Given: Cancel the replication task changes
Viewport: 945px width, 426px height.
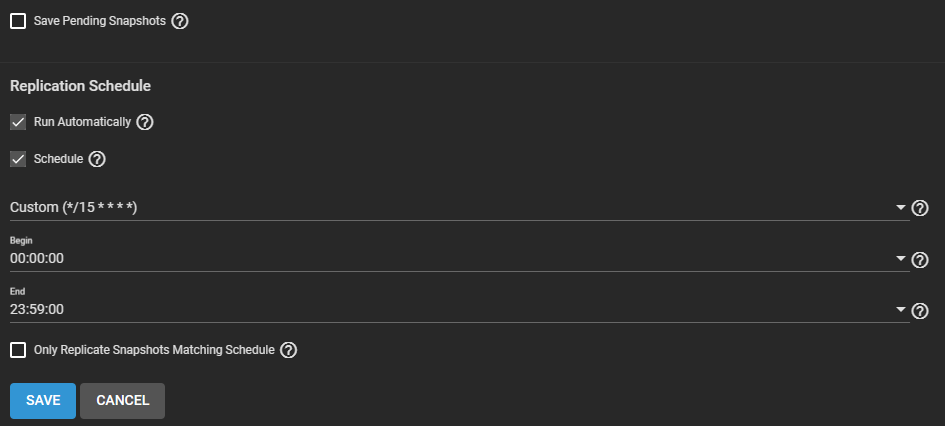Looking at the screenshot, I should (122, 400).
